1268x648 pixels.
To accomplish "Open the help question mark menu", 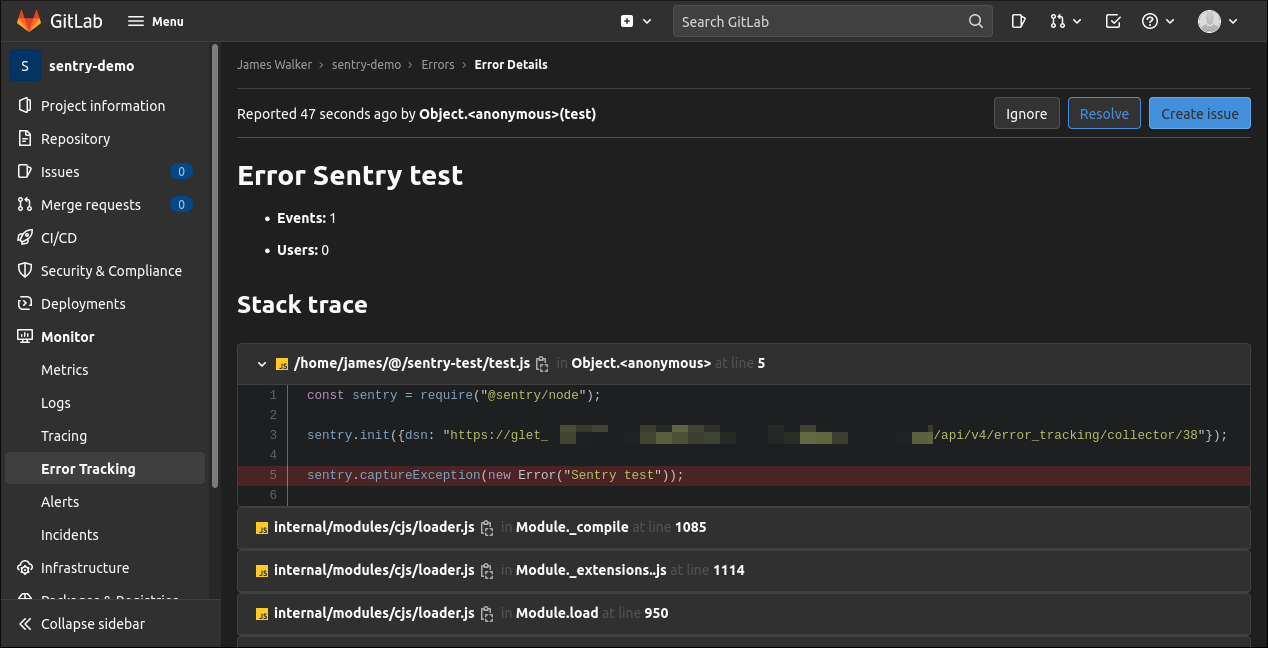I will point(1157,21).
